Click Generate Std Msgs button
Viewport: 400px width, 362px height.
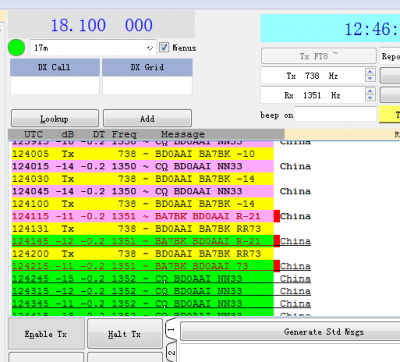tap(290, 332)
